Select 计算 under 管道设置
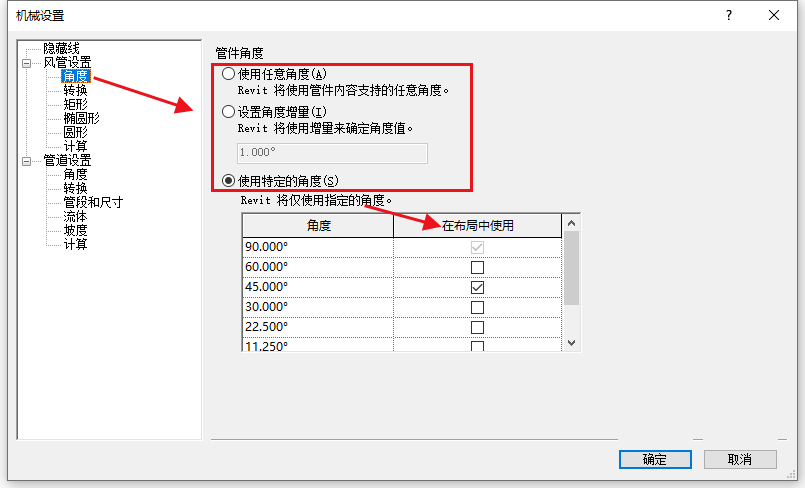 75,244
